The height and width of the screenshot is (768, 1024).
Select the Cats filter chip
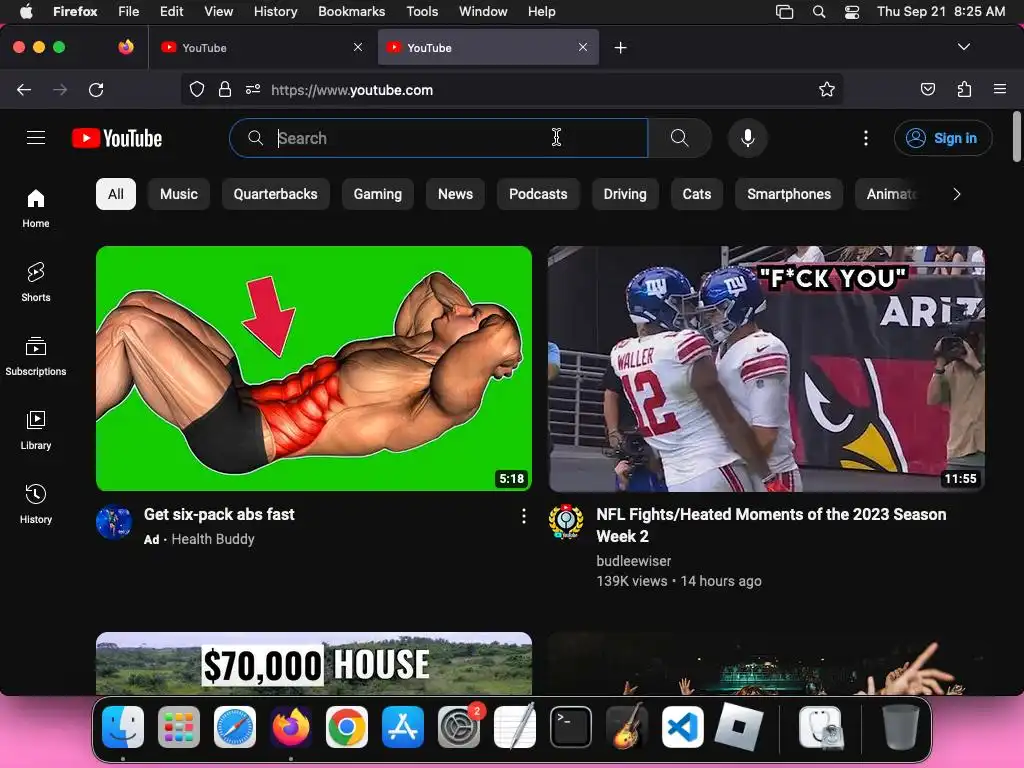click(x=697, y=194)
